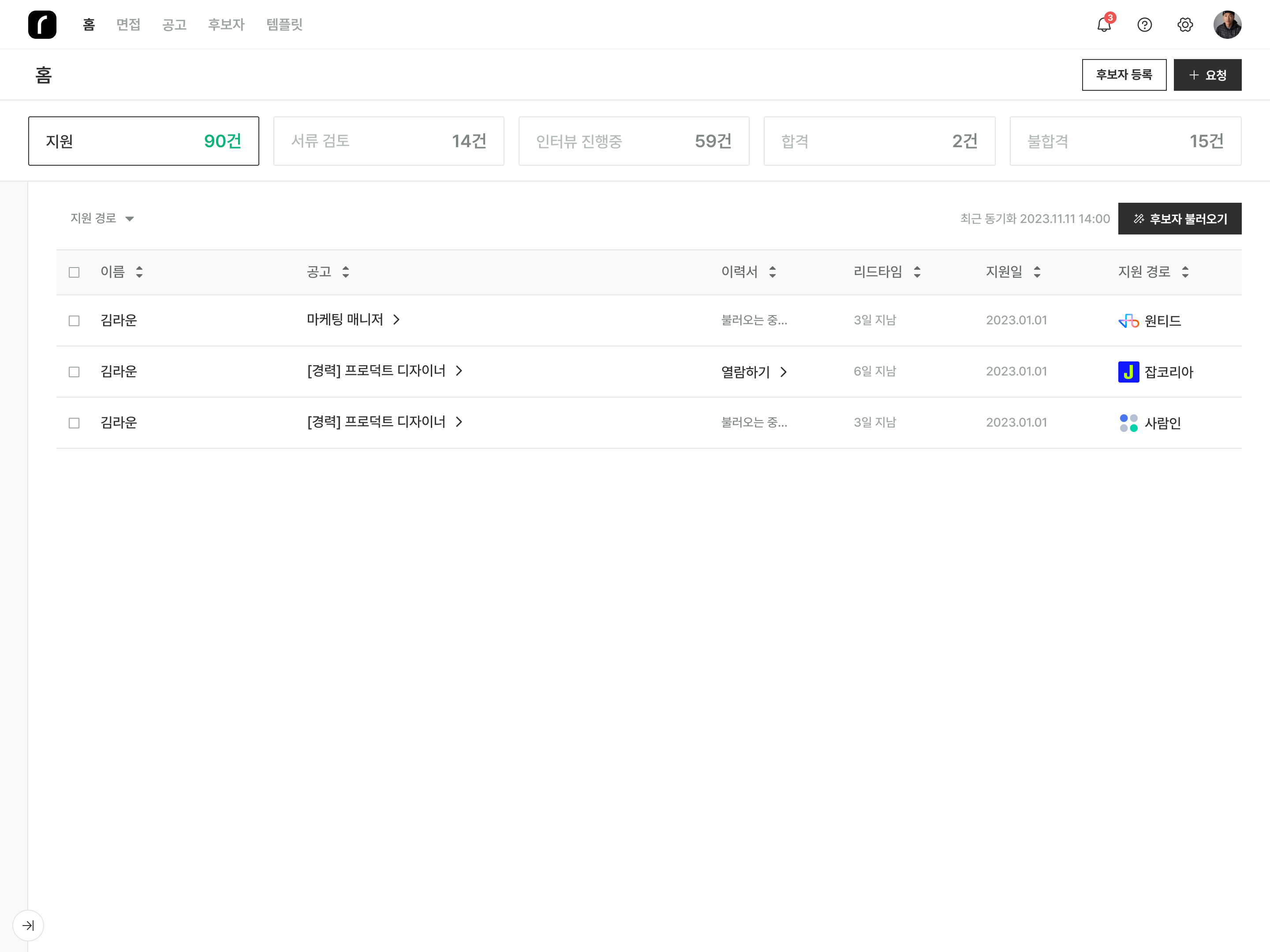Toggle the select-all header checkbox
This screenshot has width=1270, height=952.
[x=74, y=272]
